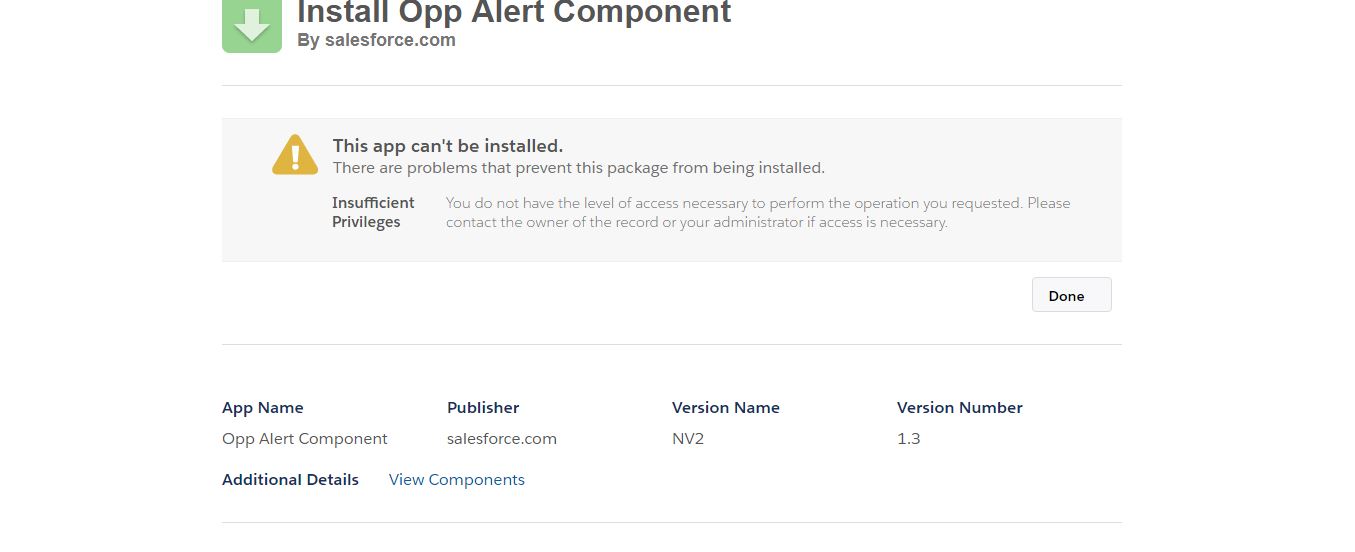Click the green install download icon
1355x552 pixels.
251,24
